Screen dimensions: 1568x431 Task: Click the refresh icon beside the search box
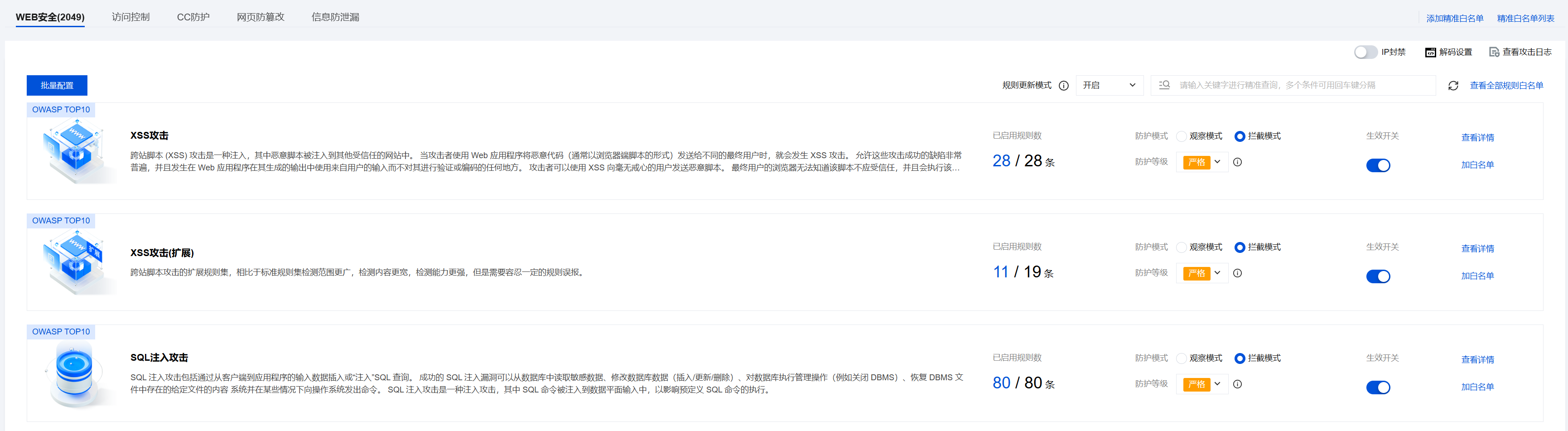tap(1453, 86)
